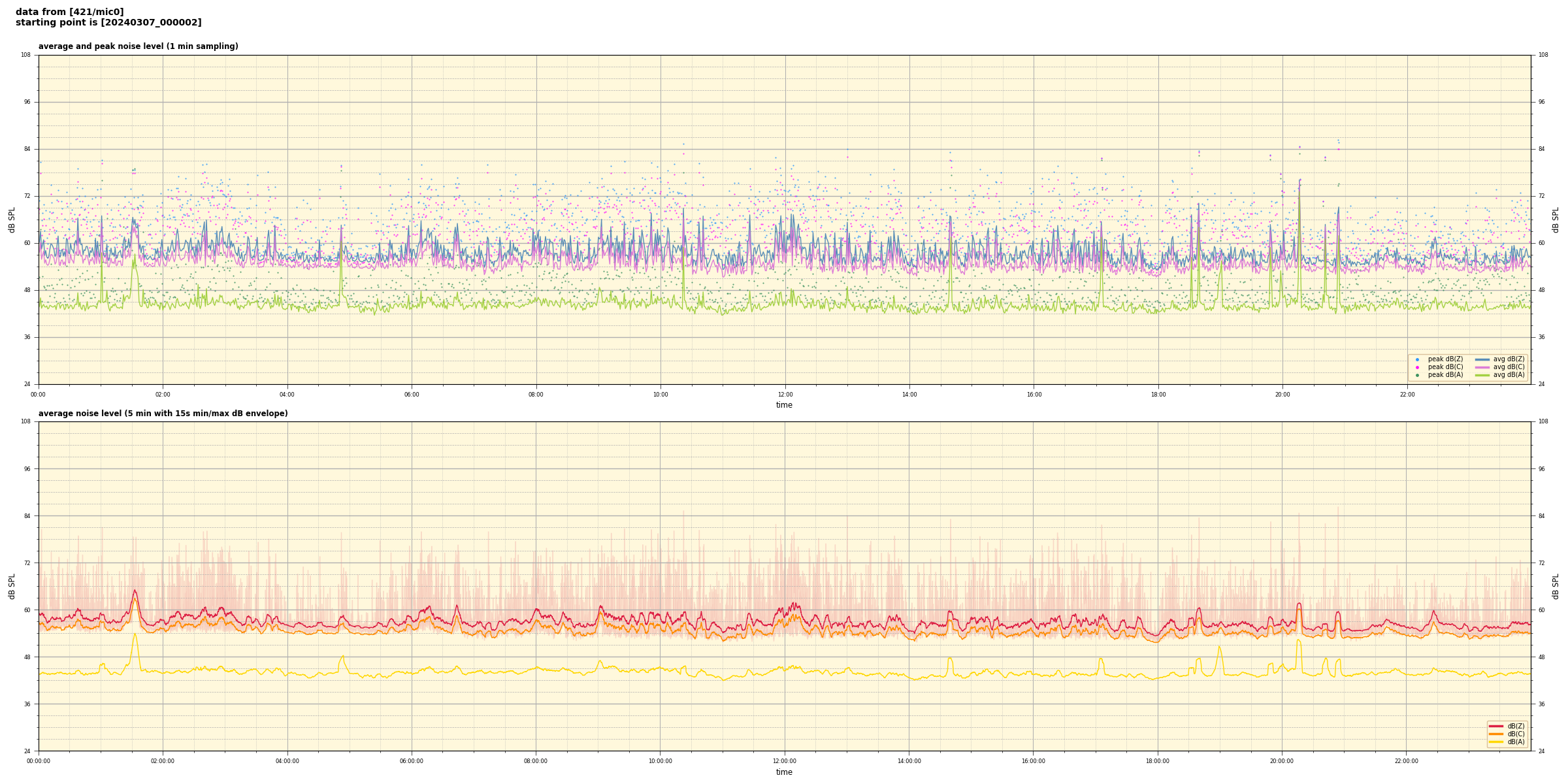Image resolution: width=1568 pixels, height=784 pixels.
Task: Click the 'average and peak noise level' chart title
Action: 138,46
